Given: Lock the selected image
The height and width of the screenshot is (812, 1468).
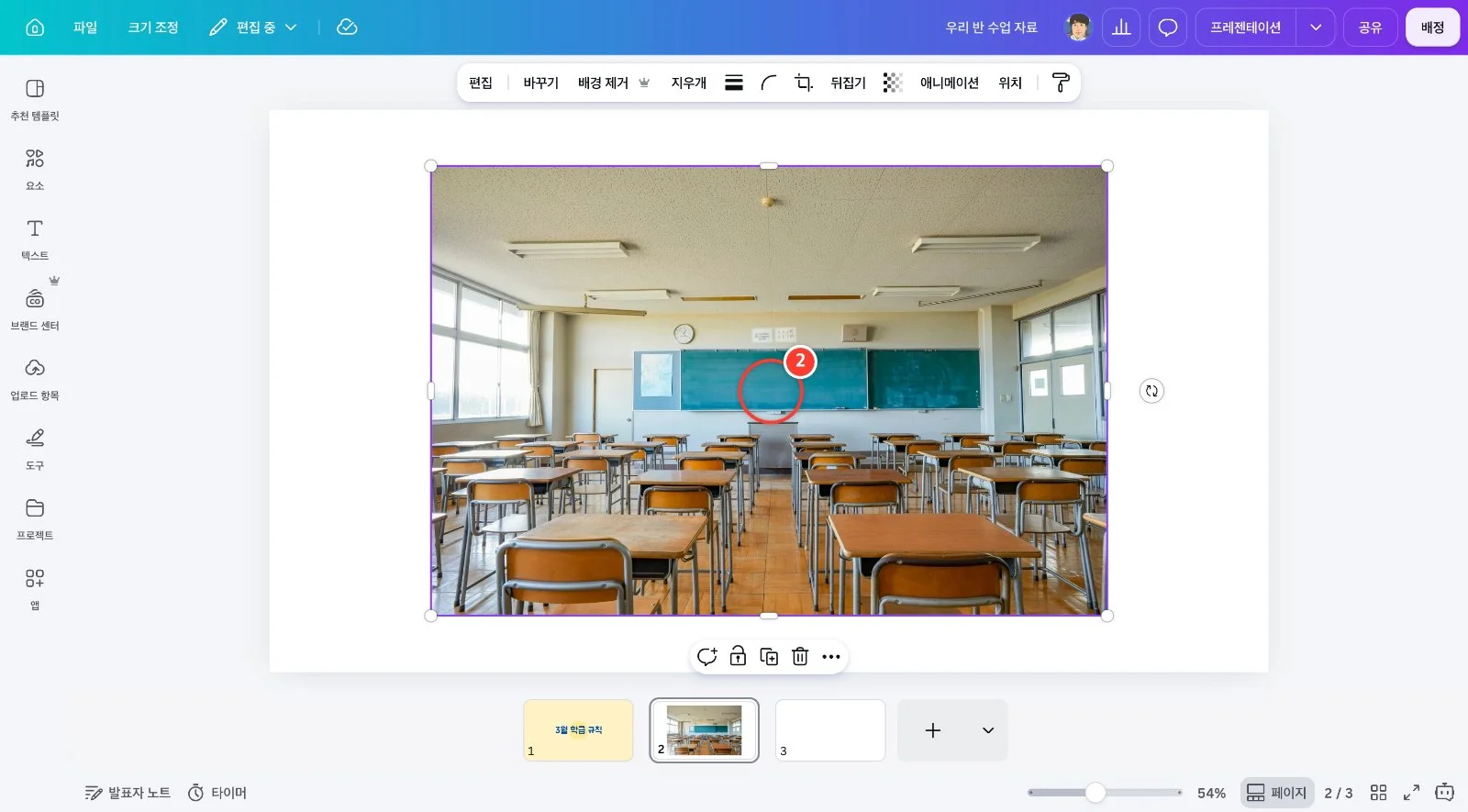Looking at the screenshot, I should tap(738, 657).
